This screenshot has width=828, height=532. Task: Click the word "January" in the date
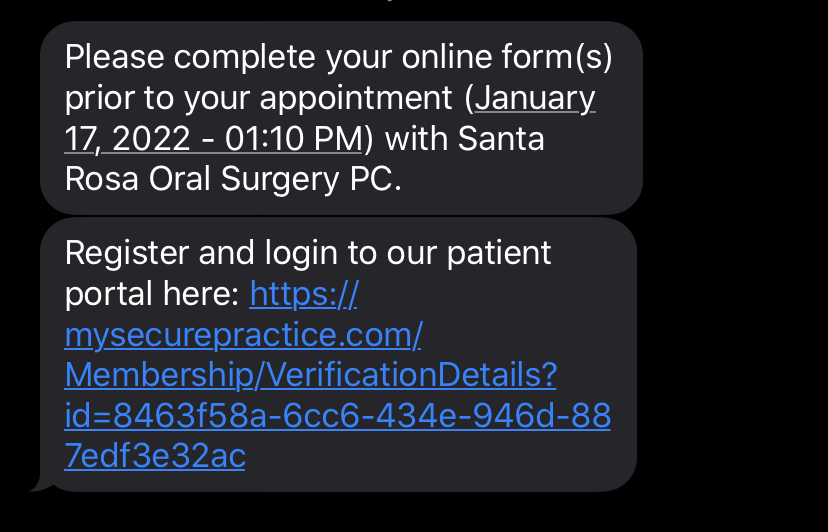[535, 99]
